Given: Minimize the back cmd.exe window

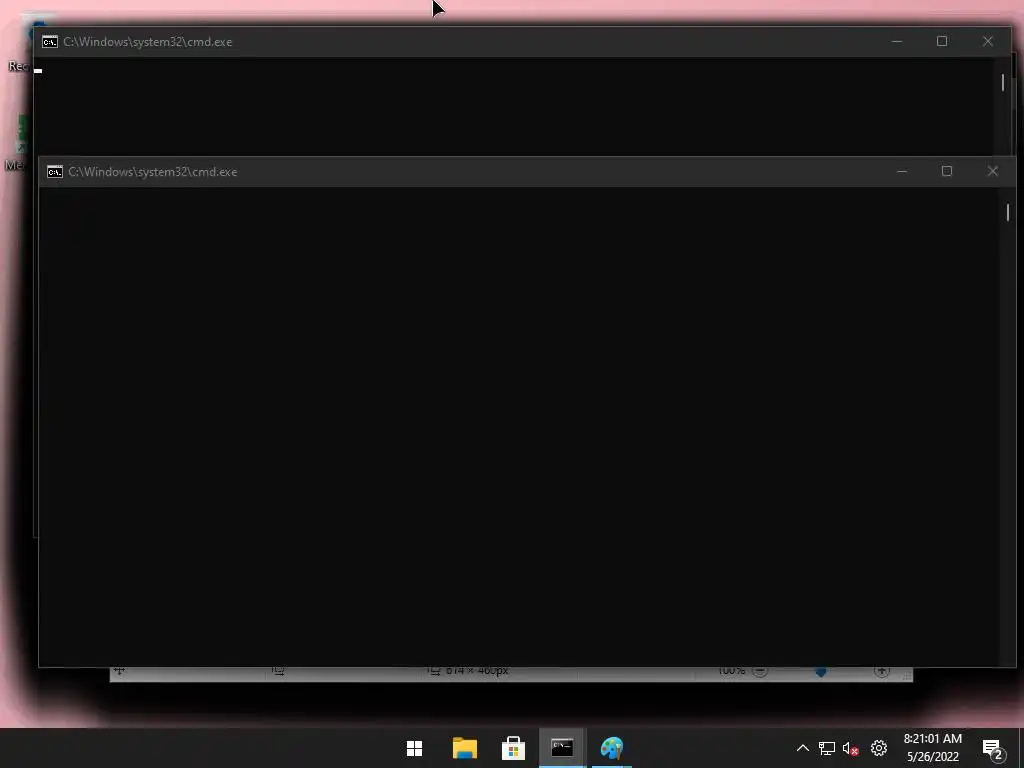Looking at the screenshot, I should pyautogui.click(x=897, y=41).
